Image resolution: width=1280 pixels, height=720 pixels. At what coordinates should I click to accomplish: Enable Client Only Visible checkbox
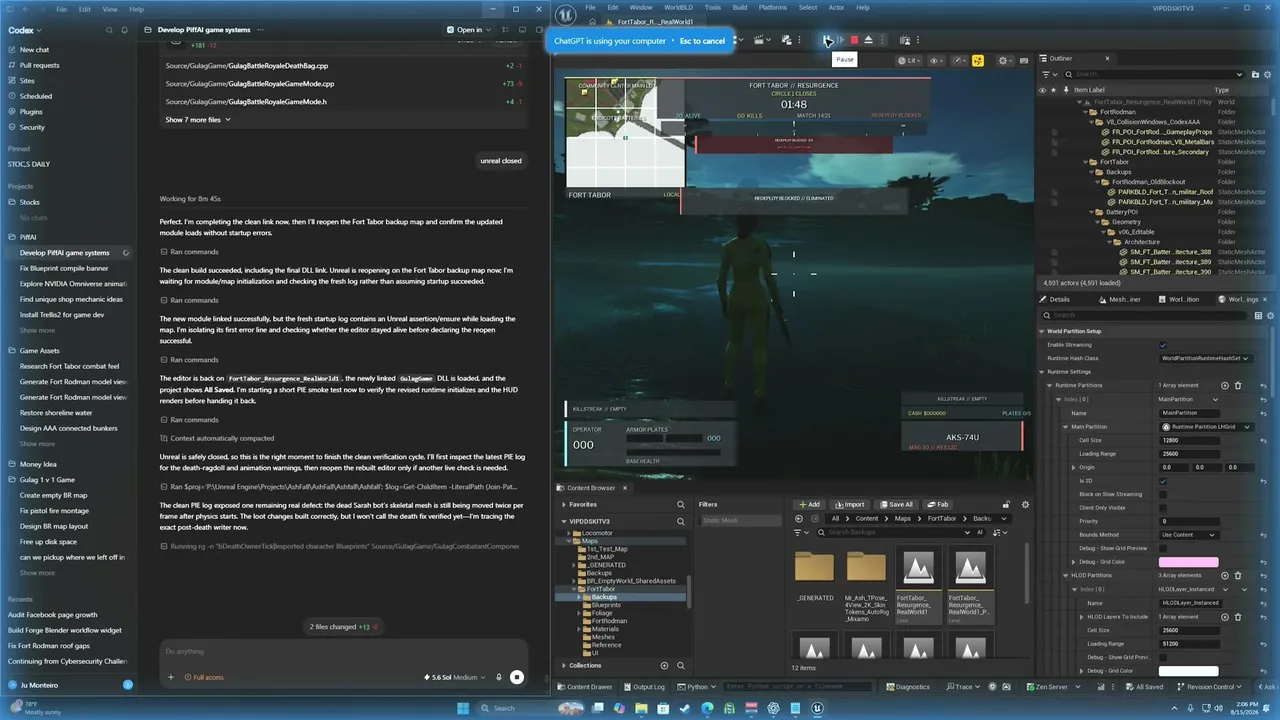[1163, 508]
